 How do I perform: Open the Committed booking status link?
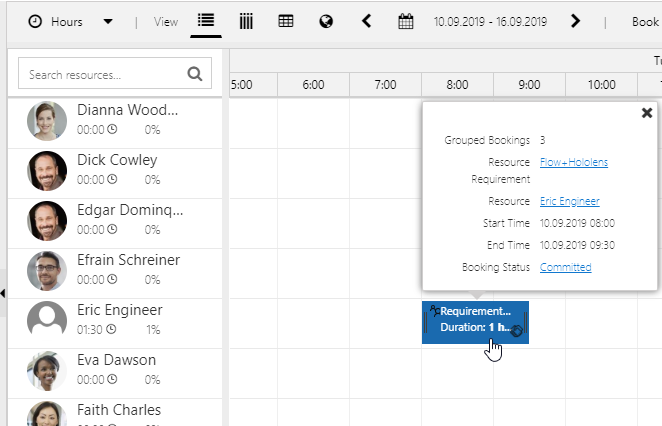tap(565, 267)
